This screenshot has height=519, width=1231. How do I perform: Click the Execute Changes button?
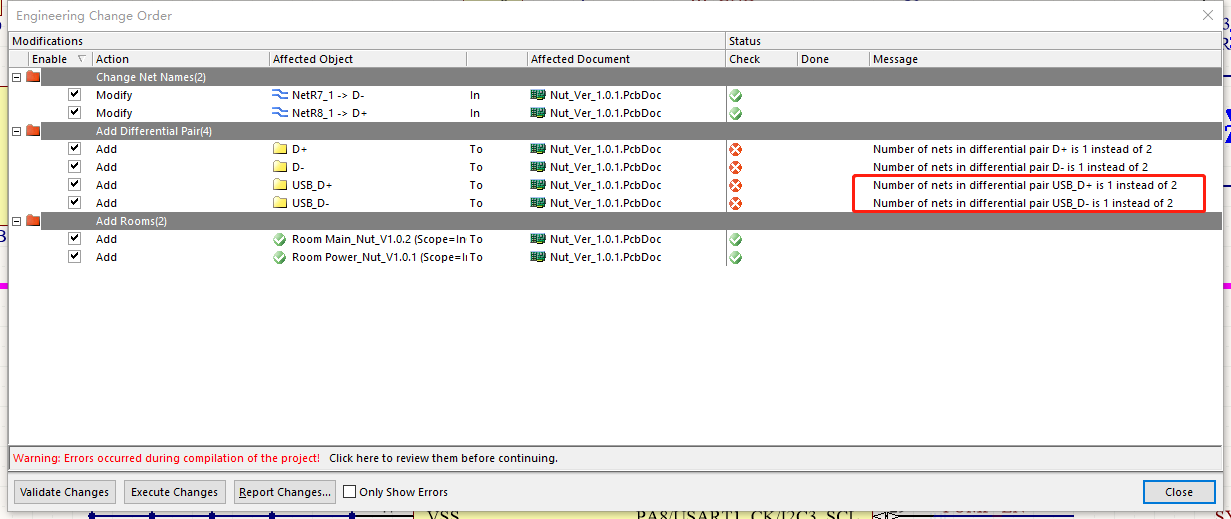pyautogui.click(x=175, y=492)
